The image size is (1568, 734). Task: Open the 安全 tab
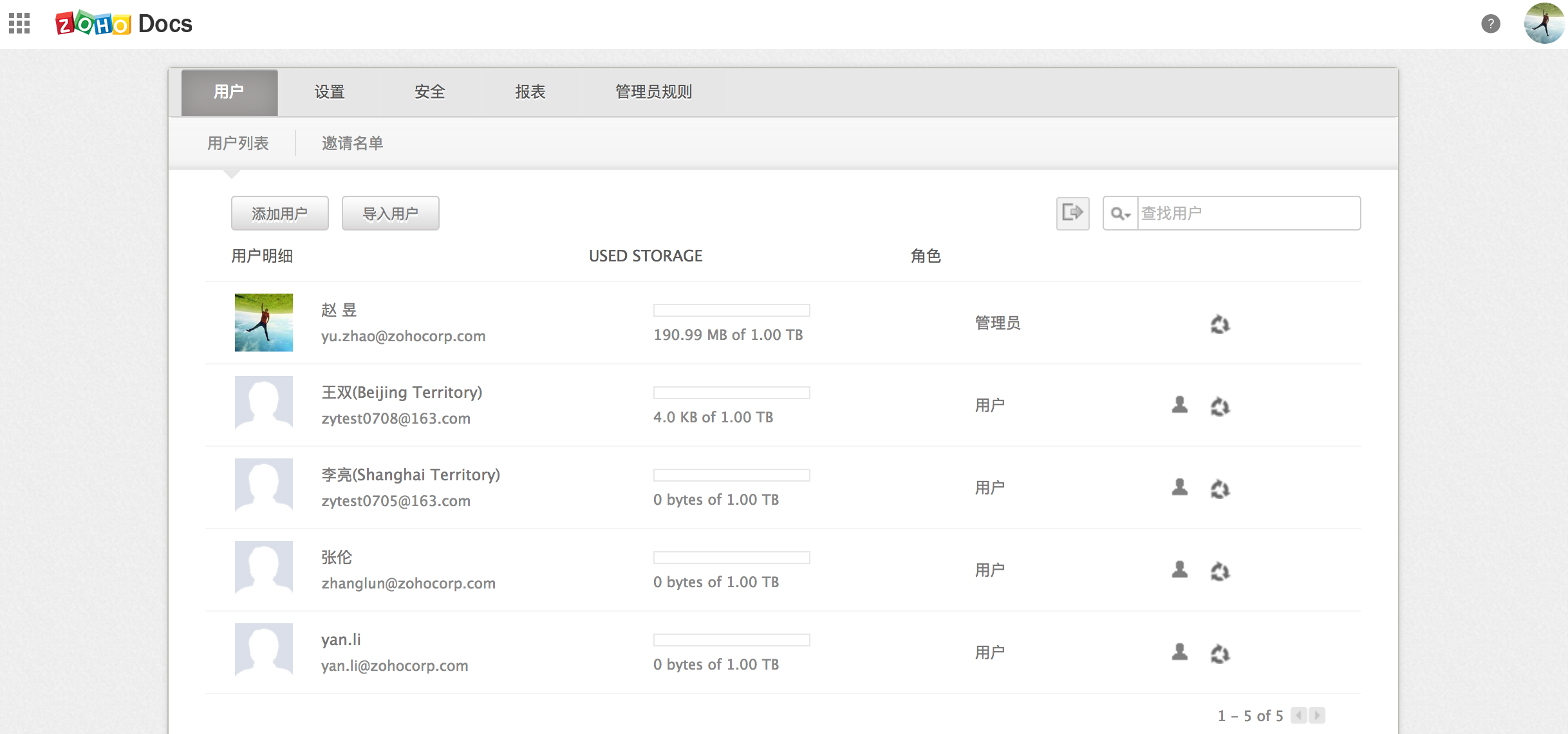coord(429,92)
